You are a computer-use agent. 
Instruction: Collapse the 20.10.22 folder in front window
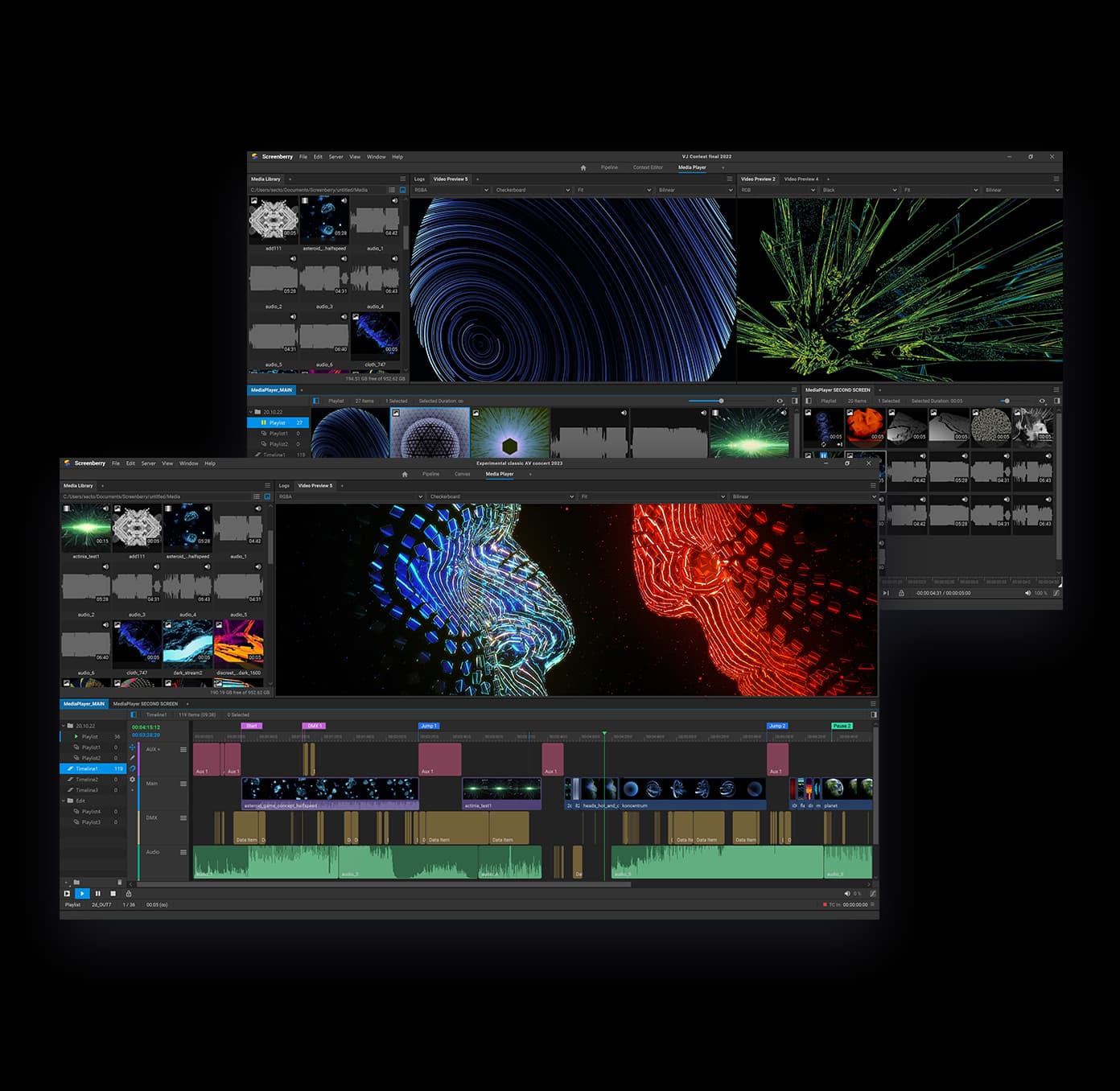coord(64,726)
